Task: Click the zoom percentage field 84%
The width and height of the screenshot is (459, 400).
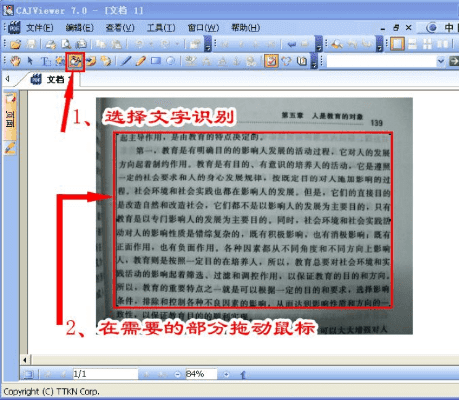Action: pyautogui.click(x=201, y=374)
